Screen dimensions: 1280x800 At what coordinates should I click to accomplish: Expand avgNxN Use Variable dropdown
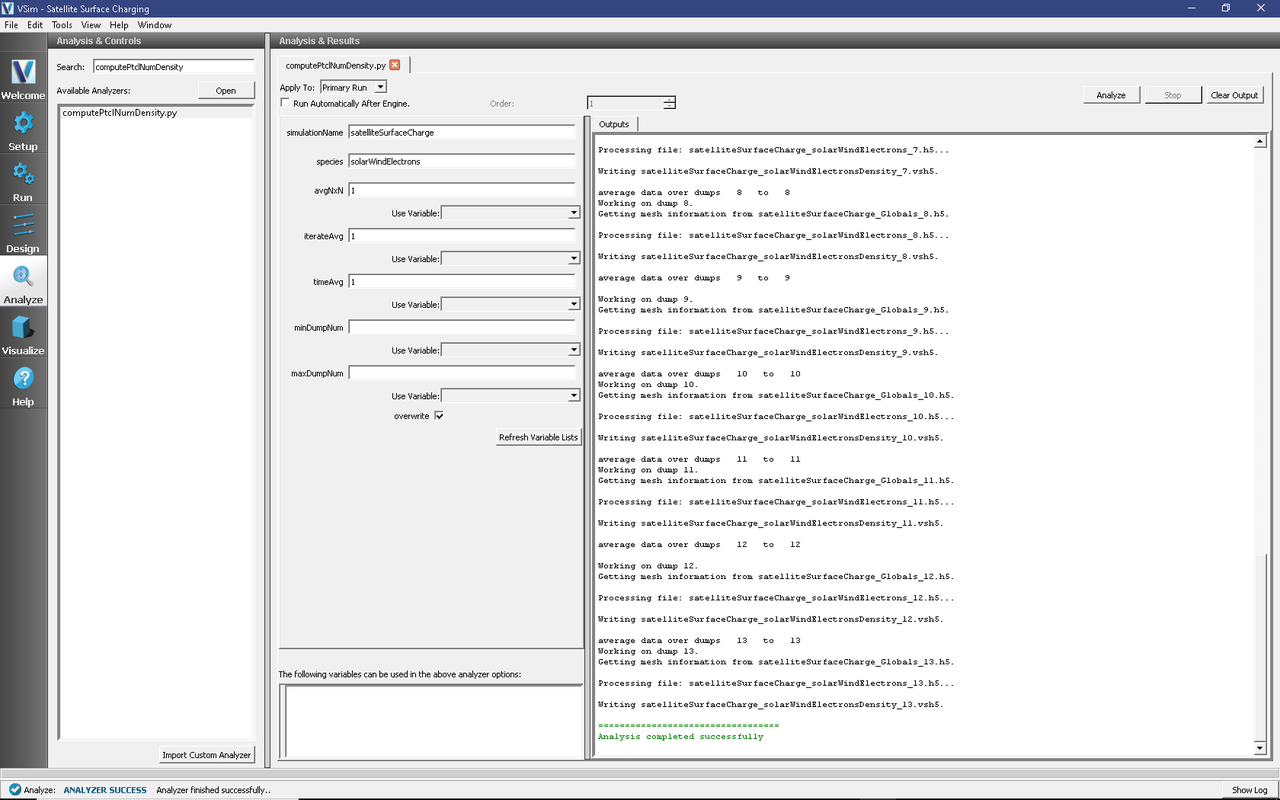tap(510, 213)
